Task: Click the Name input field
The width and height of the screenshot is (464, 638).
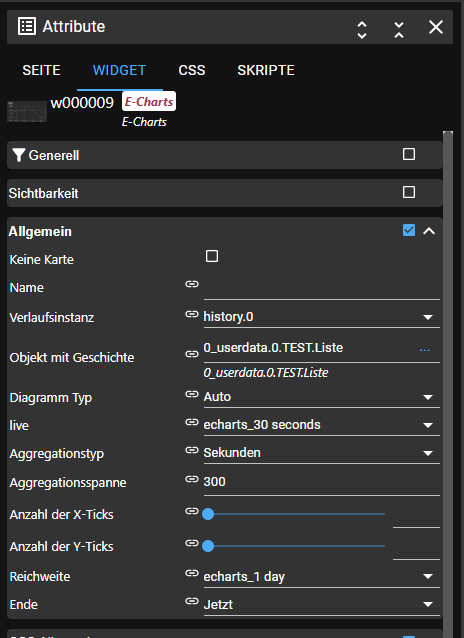Action: (322, 288)
